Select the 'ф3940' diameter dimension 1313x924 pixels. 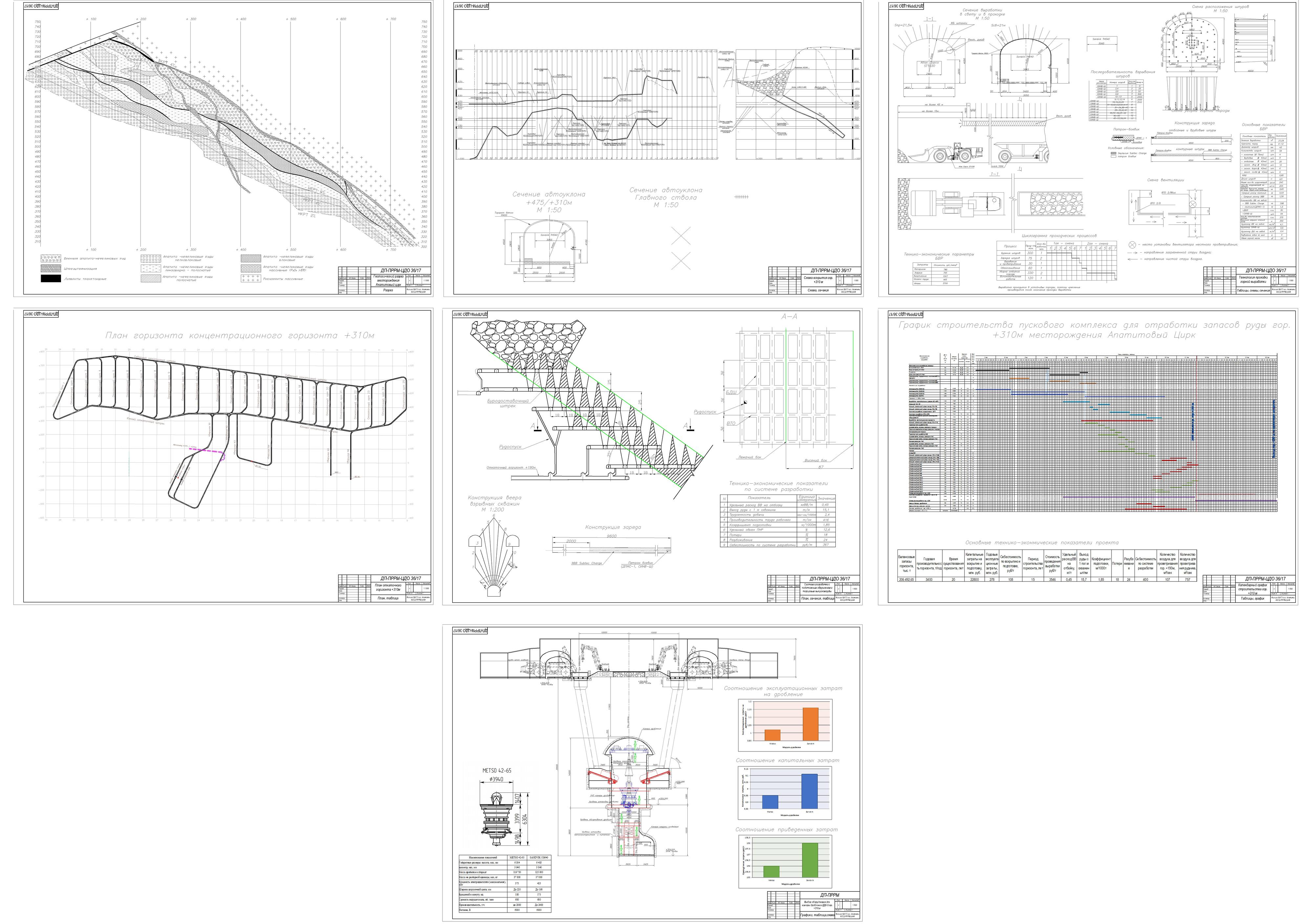(x=496, y=780)
